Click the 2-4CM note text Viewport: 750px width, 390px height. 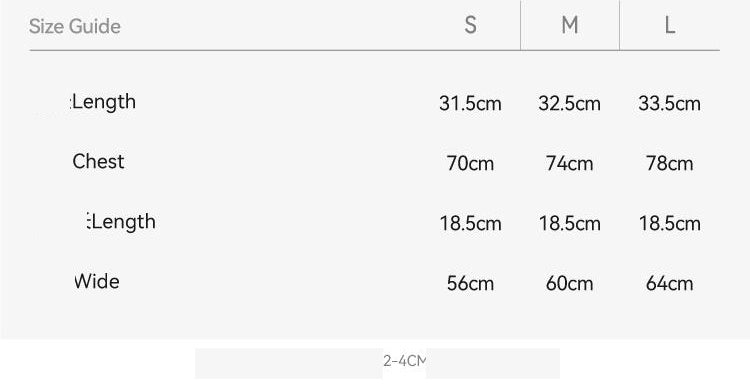click(404, 361)
